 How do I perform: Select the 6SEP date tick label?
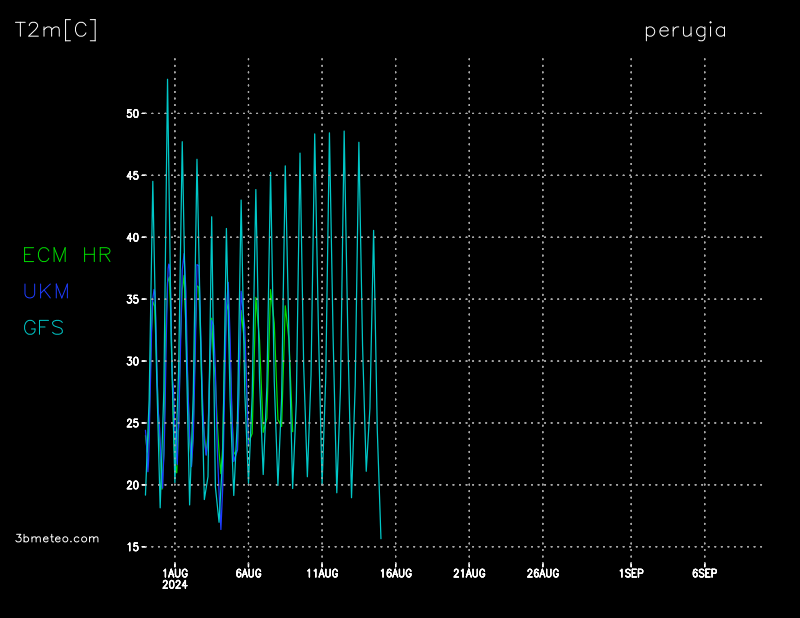click(704, 573)
